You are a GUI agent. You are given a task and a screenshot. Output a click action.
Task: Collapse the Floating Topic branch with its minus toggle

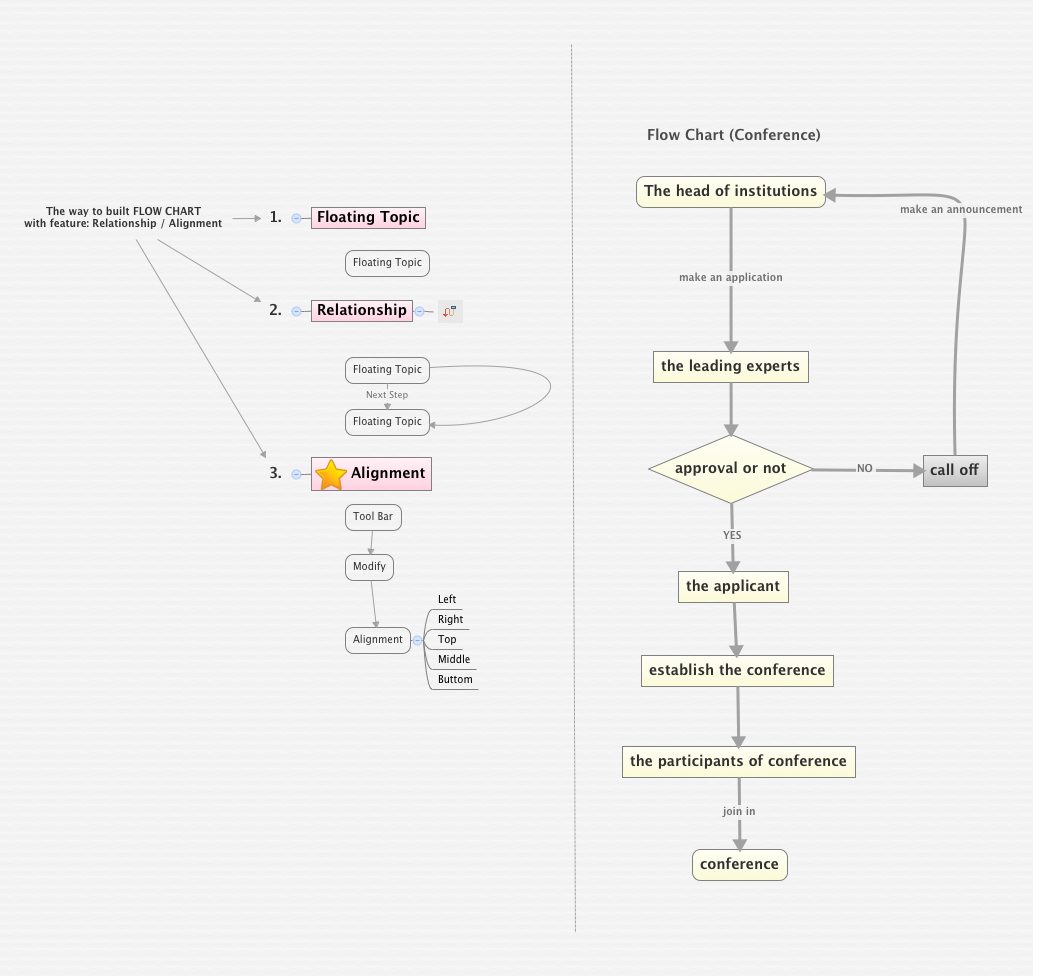click(x=295, y=217)
